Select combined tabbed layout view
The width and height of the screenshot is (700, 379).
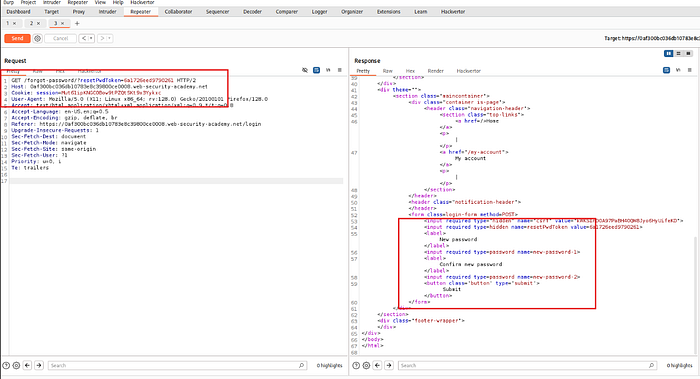click(688, 54)
